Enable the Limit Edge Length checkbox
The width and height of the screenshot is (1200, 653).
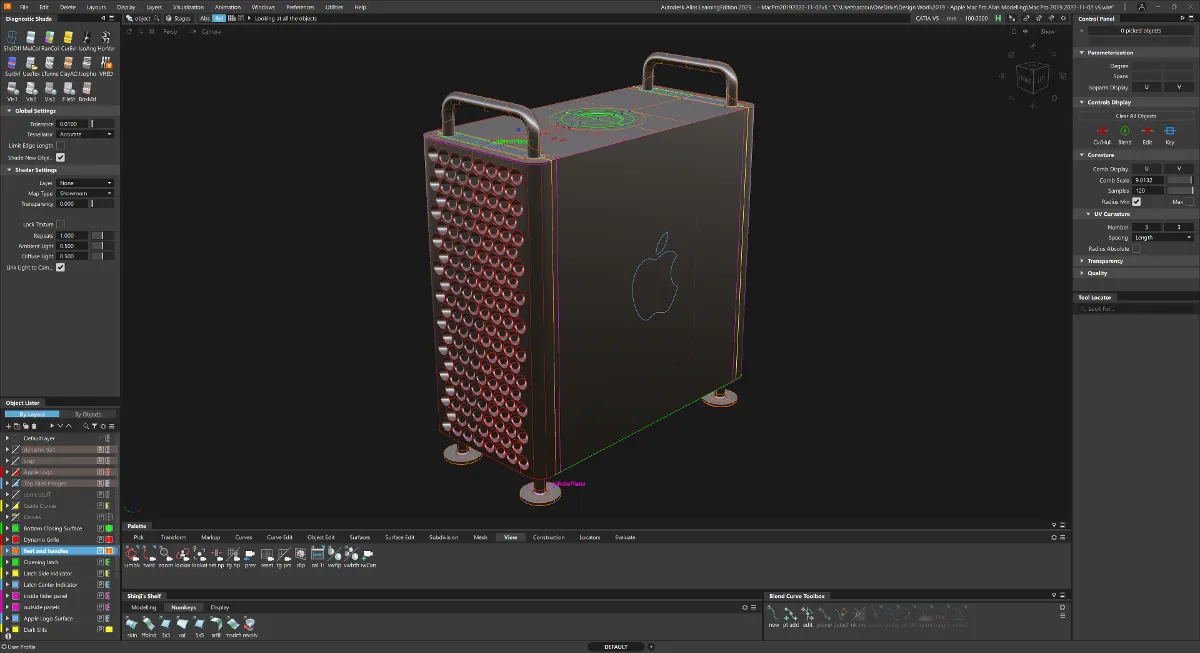(x=60, y=145)
